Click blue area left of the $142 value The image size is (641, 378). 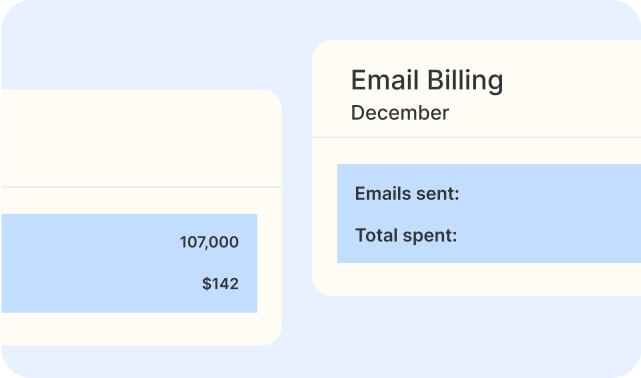pyautogui.click(x=100, y=284)
